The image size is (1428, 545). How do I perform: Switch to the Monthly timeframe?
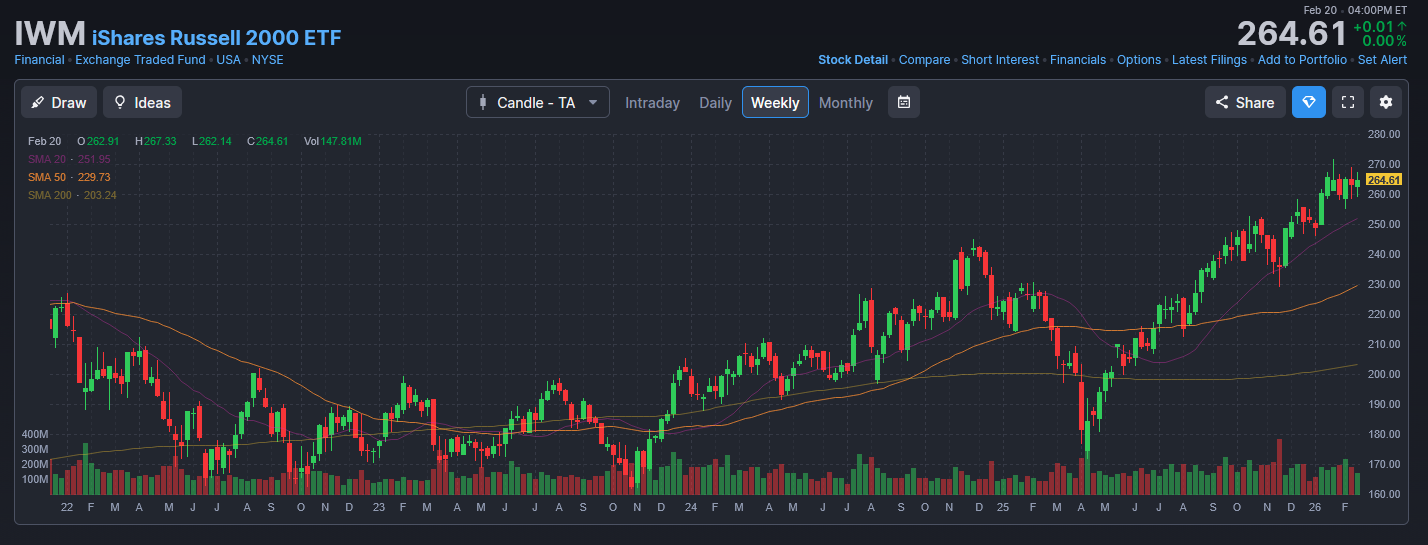[846, 102]
